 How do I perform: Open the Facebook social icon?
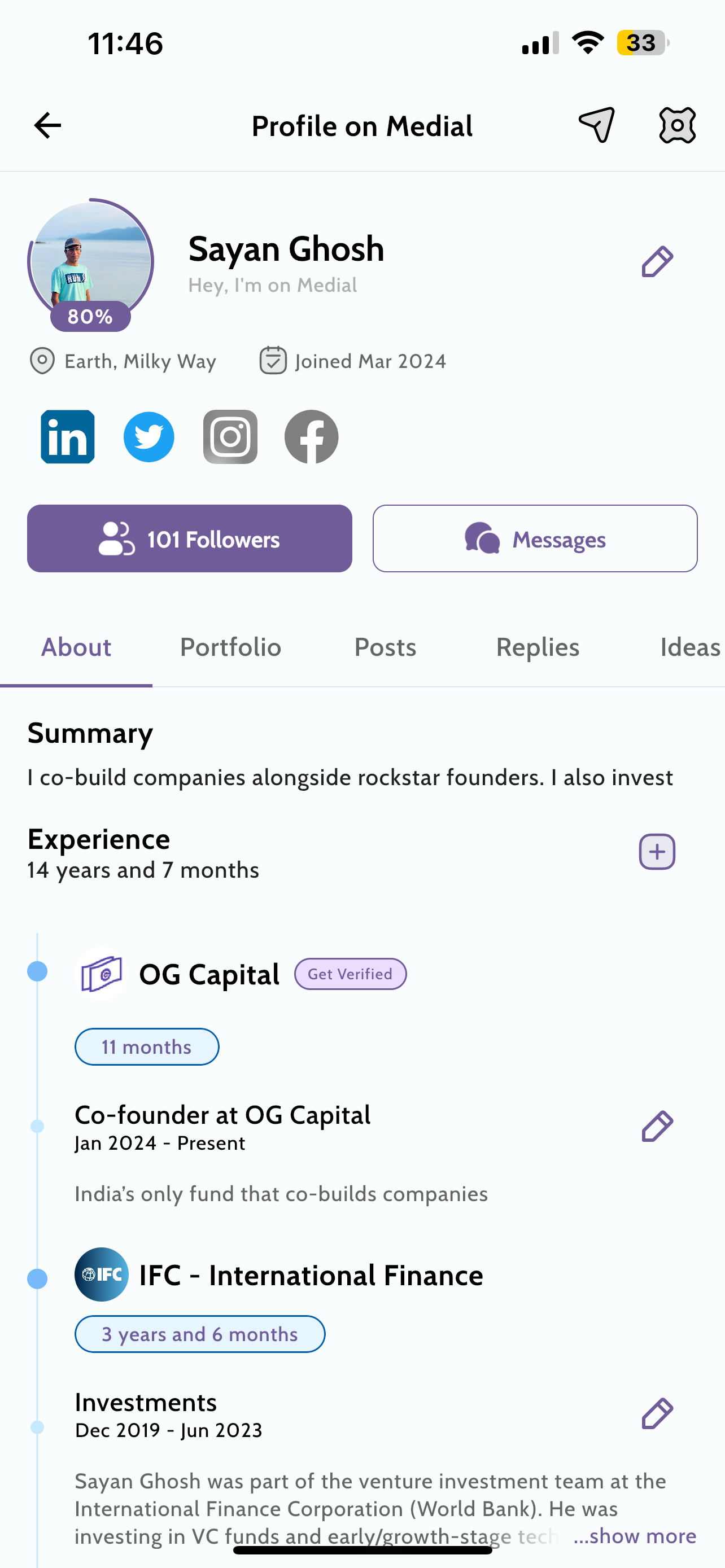[x=312, y=436]
